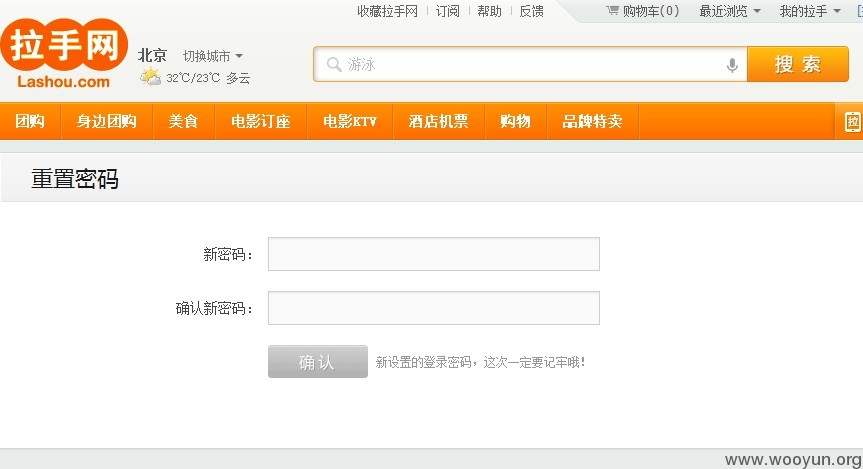Click the 收藏拉手网 link
The width and height of the screenshot is (863, 469).
point(387,11)
